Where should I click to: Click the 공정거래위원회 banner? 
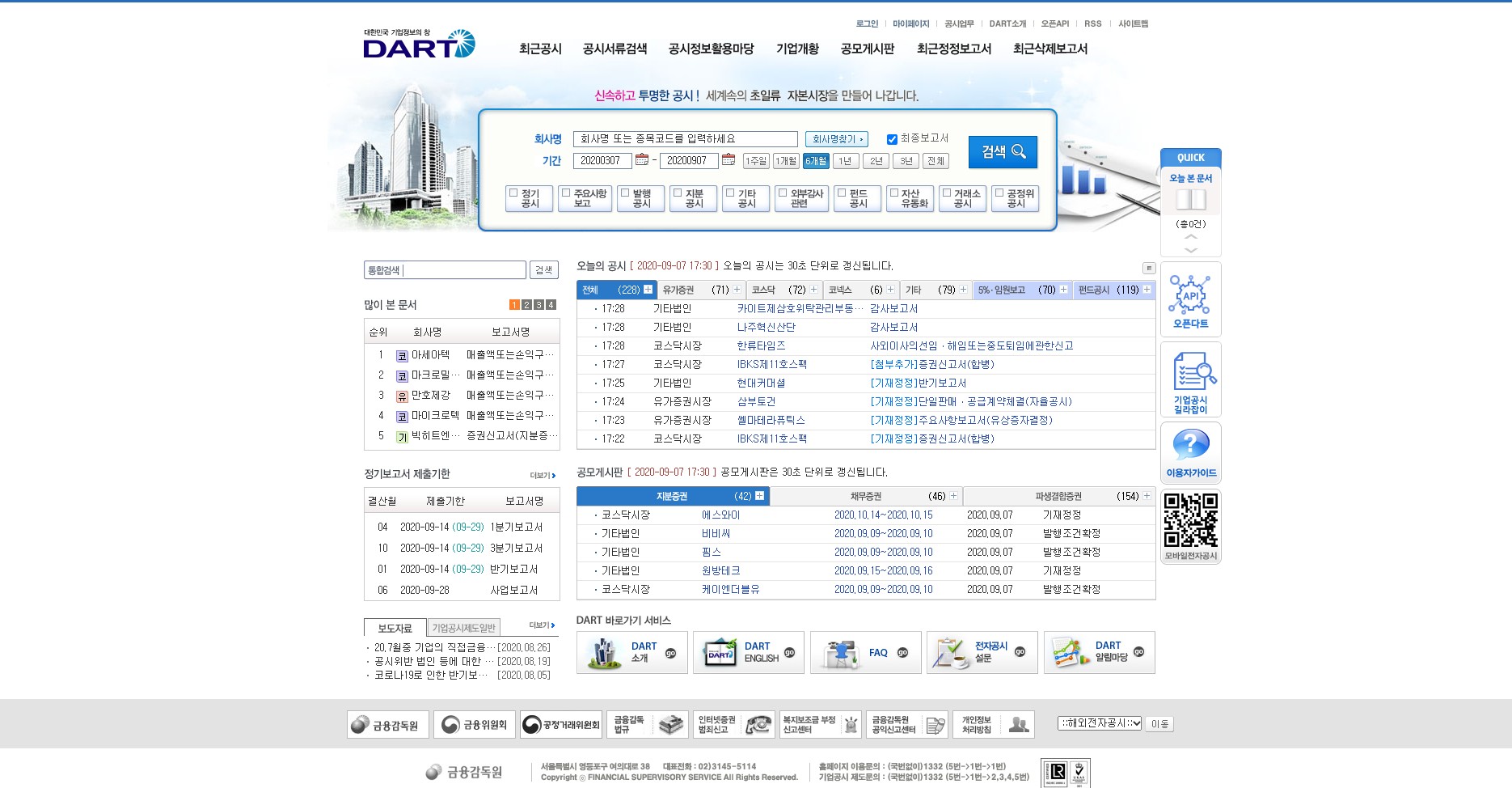pos(561,725)
